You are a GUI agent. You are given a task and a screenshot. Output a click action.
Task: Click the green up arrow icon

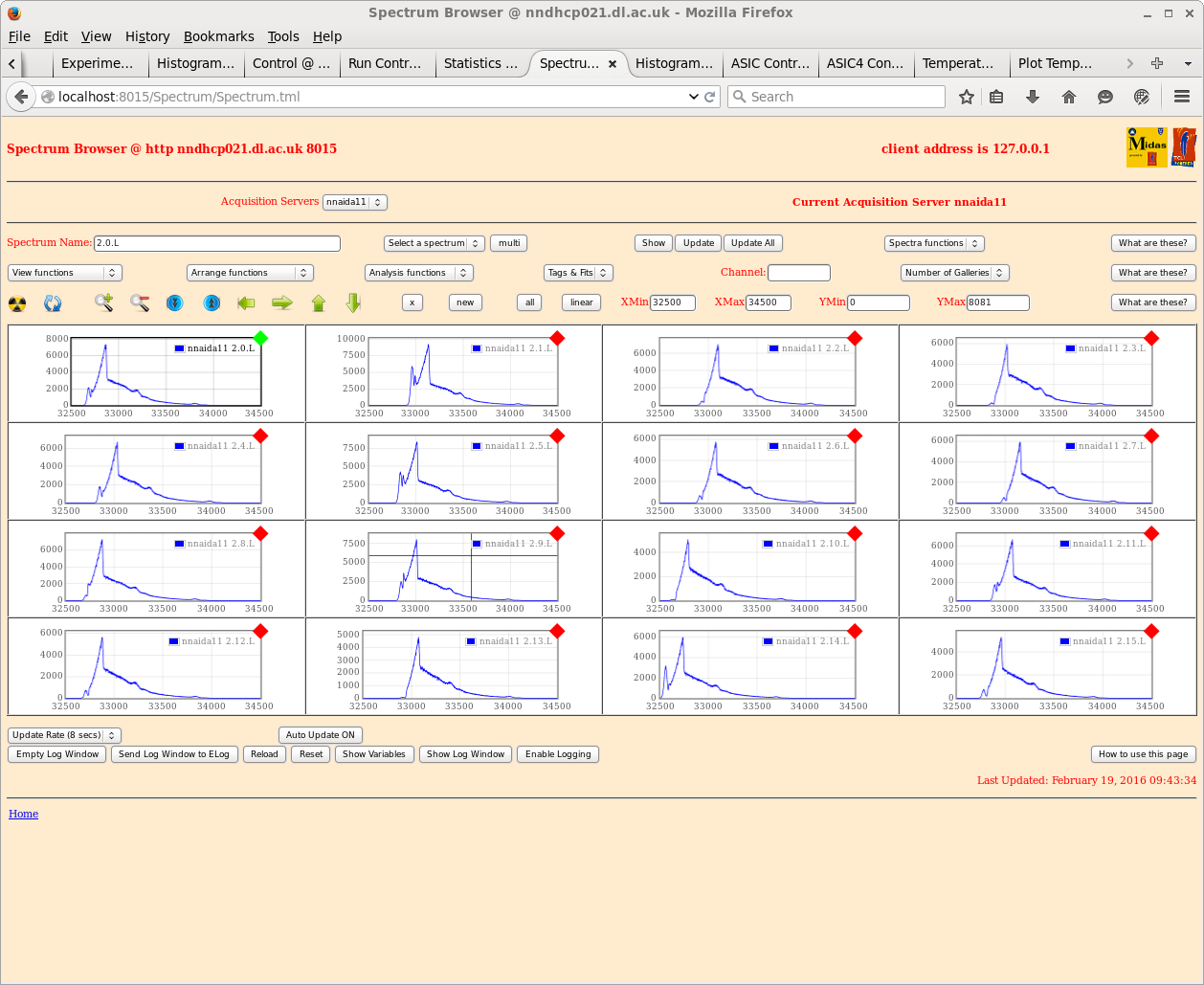[x=319, y=303]
